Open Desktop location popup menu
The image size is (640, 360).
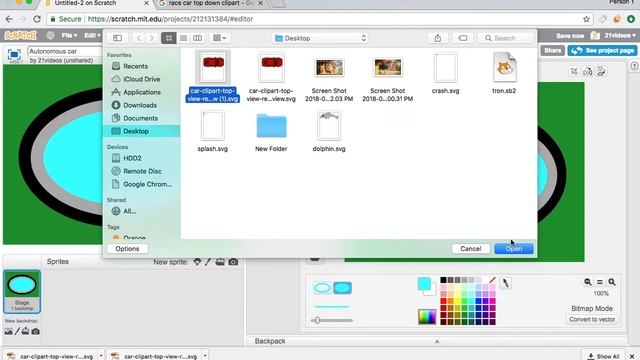point(320,38)
